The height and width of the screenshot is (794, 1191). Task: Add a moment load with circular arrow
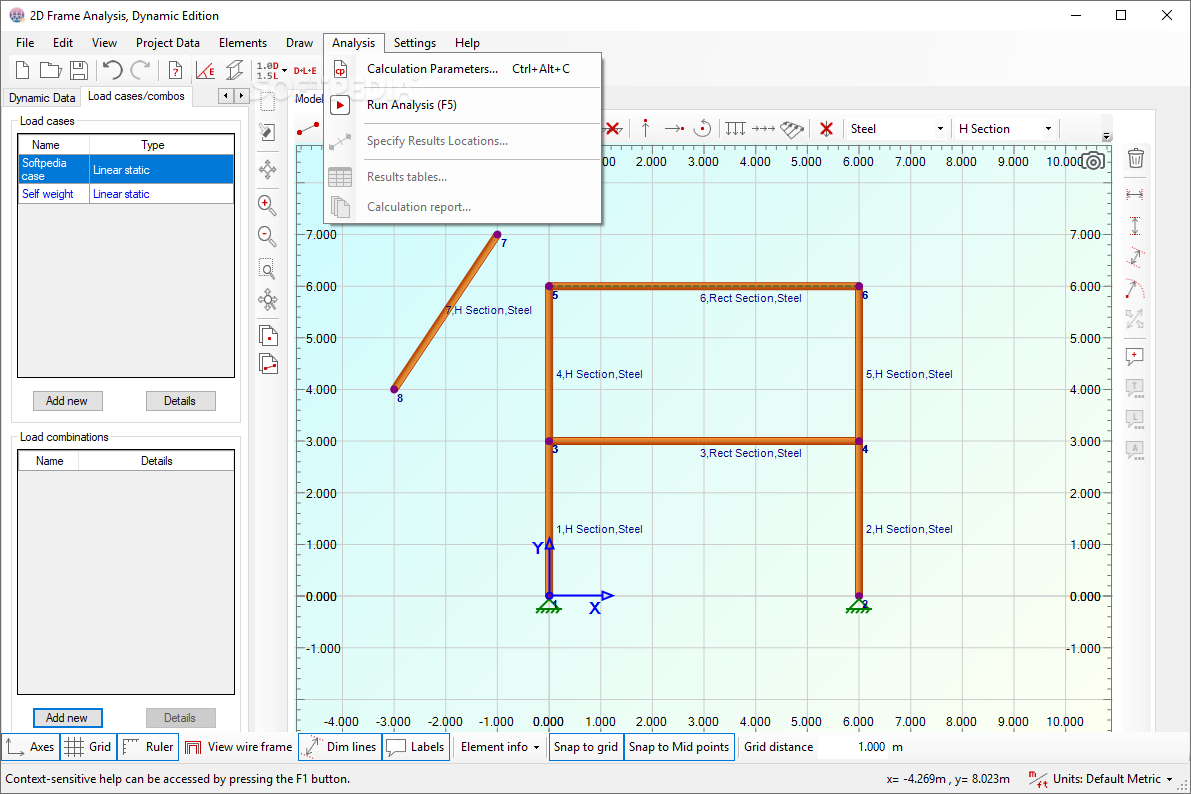pyautogui.click(x=703, y=128)
